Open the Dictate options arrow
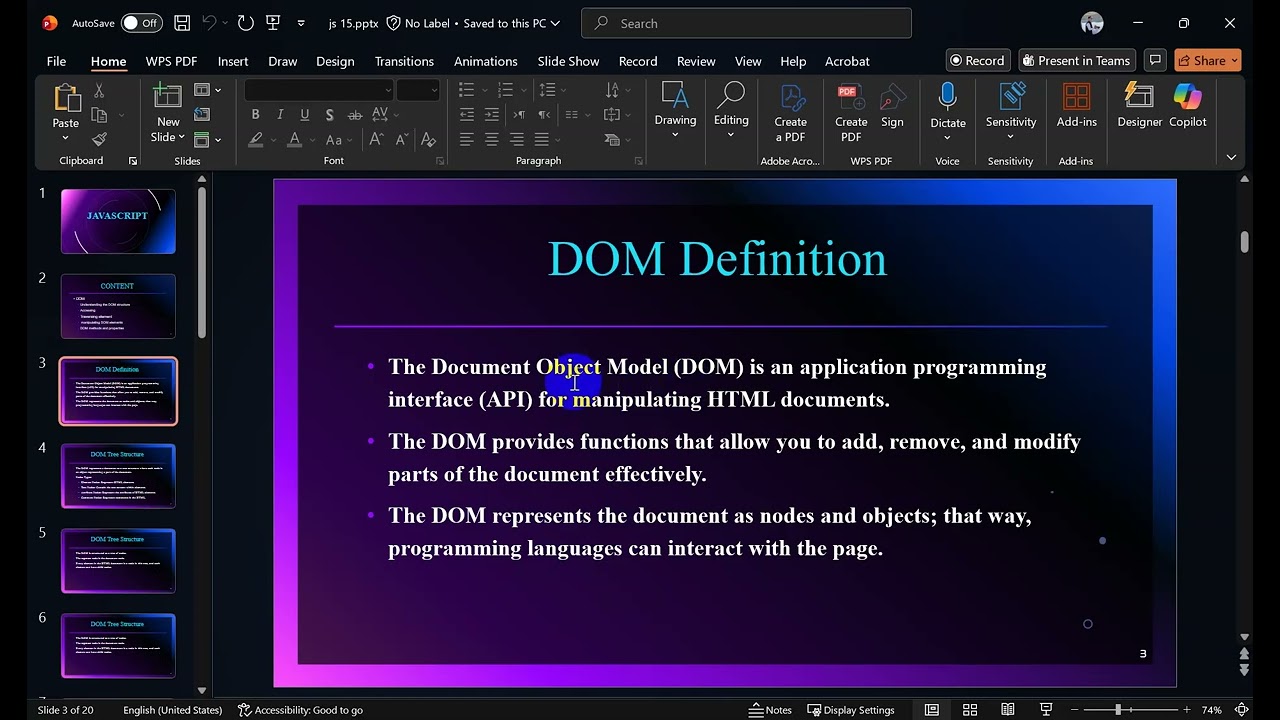The width and height of the screenshot is (1280, 720). pos(947,138)
